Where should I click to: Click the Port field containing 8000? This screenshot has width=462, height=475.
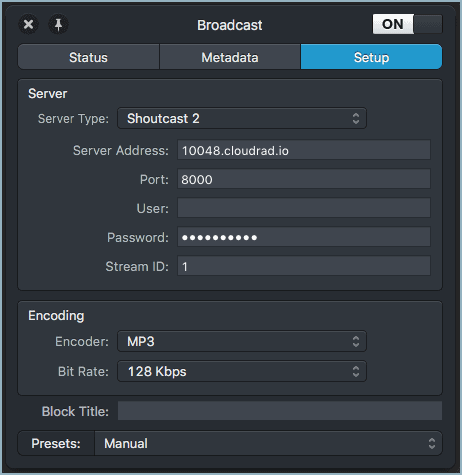coord(304,179)
